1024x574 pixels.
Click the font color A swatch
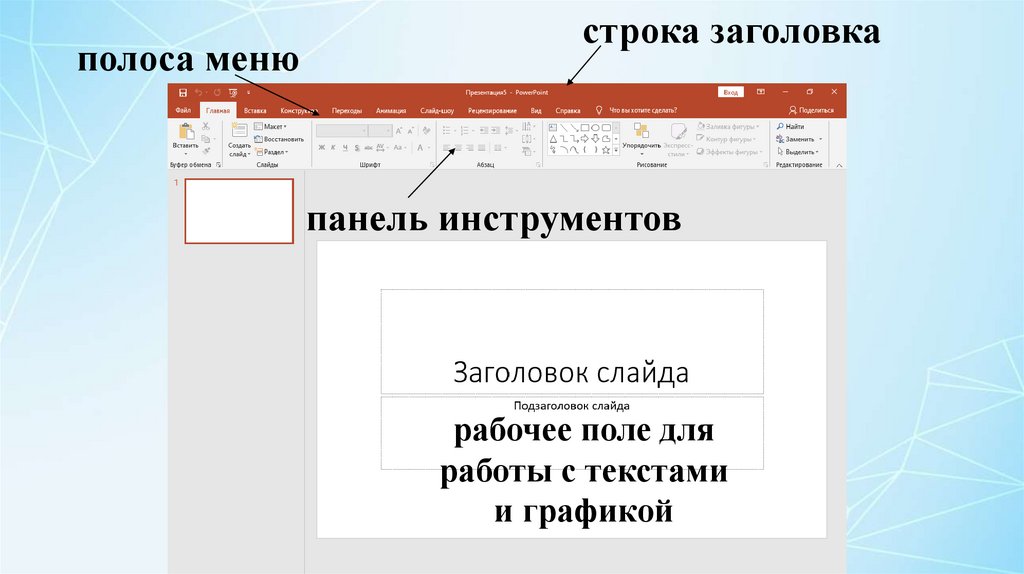tap(421, 148)
